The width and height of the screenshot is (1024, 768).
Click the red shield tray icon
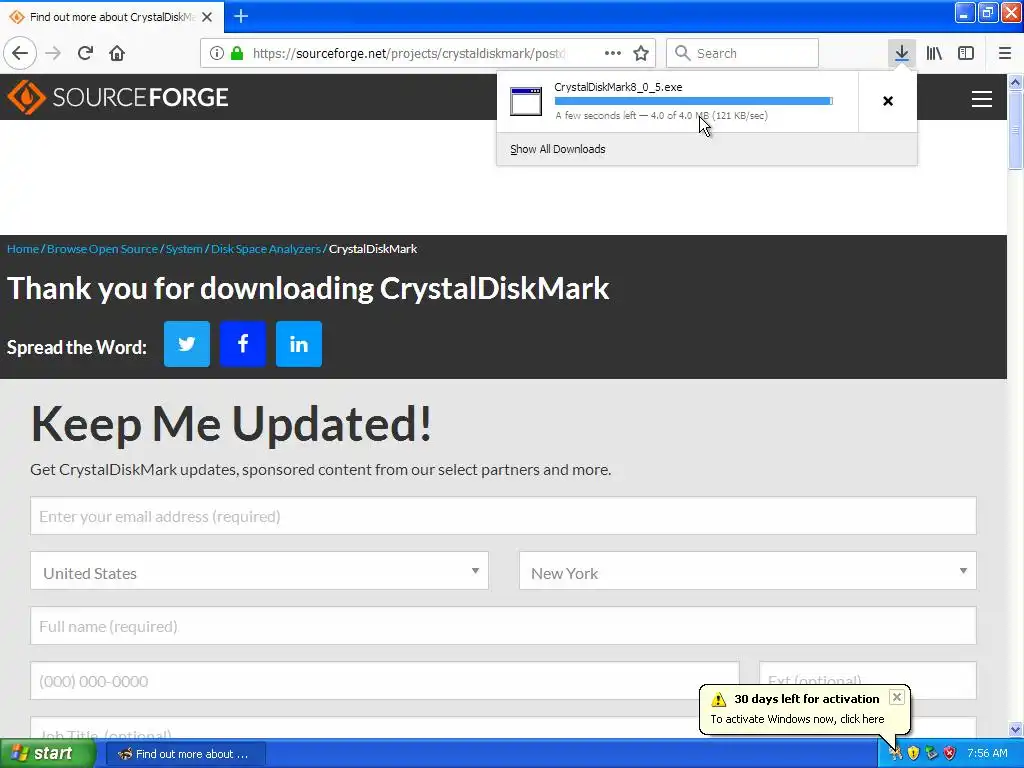coord(950,754)
